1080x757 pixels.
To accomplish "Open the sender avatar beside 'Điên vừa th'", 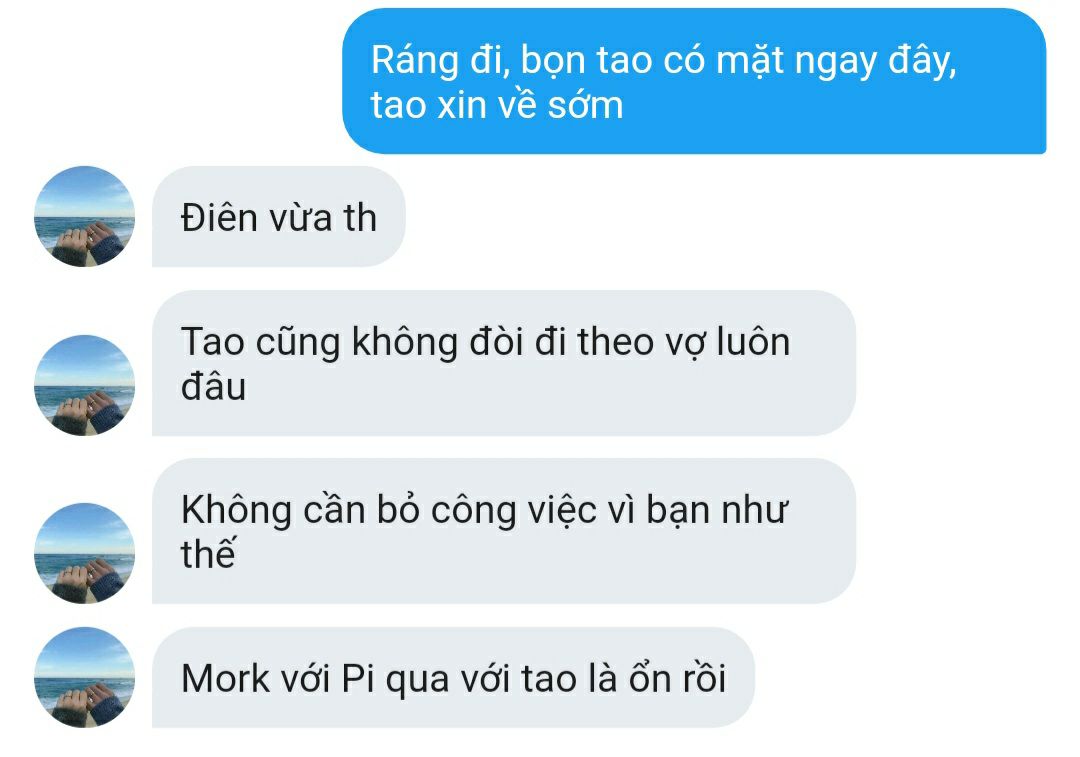I will point(85,216).
